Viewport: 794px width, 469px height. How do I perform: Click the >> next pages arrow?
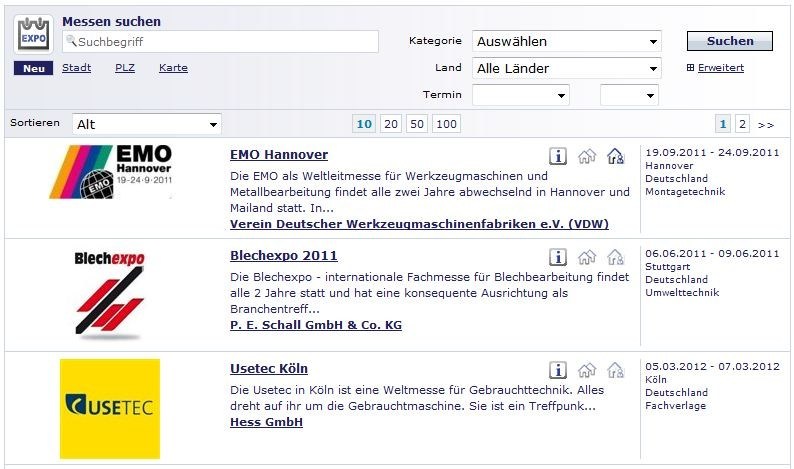766,125
